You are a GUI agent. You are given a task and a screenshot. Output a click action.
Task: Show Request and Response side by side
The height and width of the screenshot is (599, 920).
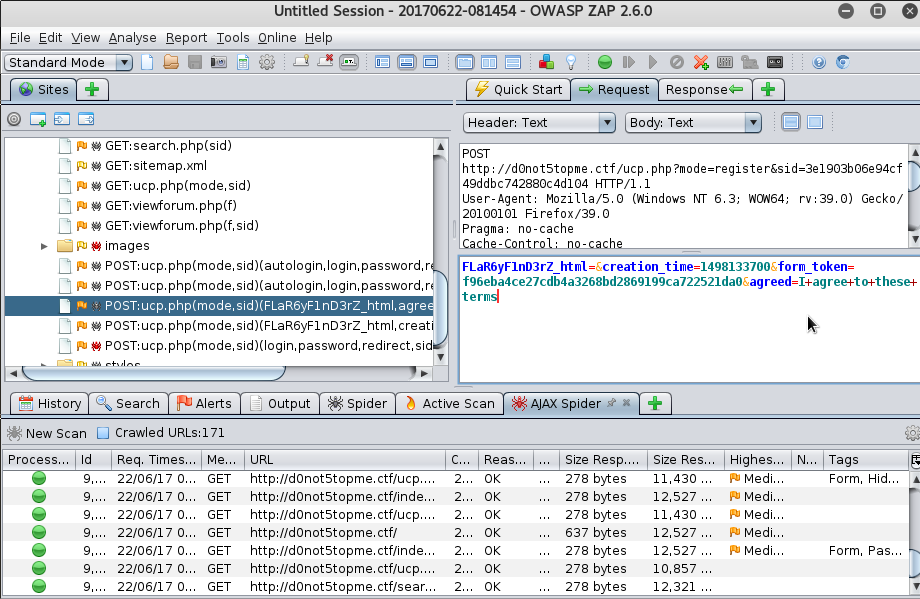[489, 62]
